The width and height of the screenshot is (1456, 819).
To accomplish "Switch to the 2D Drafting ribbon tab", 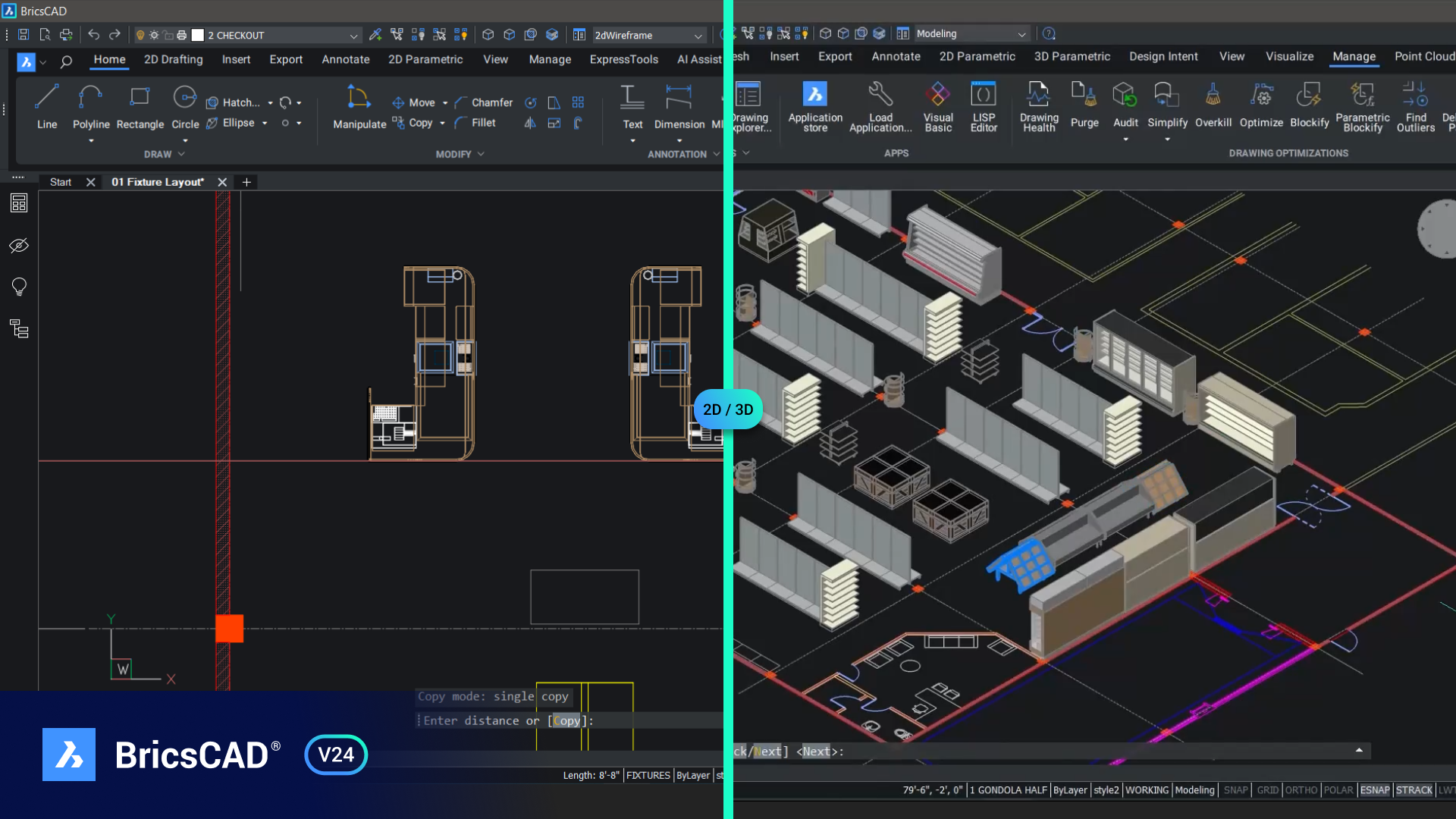I will point(173,59).
